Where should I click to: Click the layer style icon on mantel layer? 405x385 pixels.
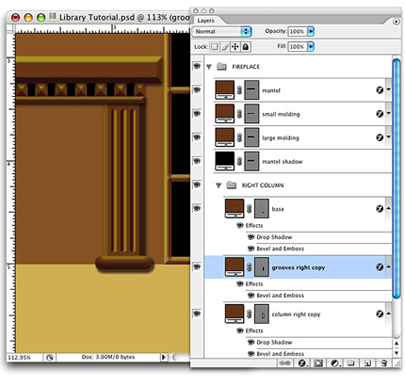pyautogui.click(x=380, y=90)
